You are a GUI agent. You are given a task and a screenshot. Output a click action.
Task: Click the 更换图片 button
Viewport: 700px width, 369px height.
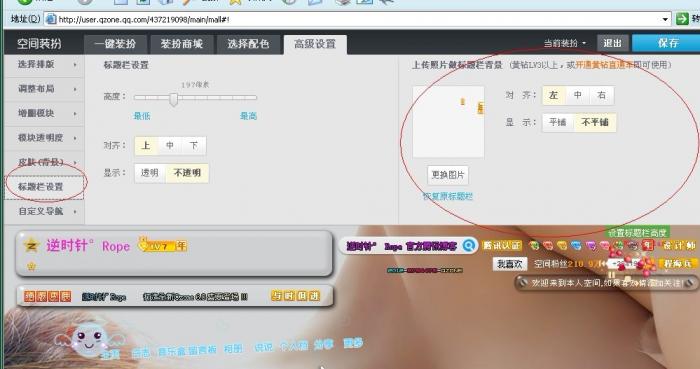tap(448, 175)
